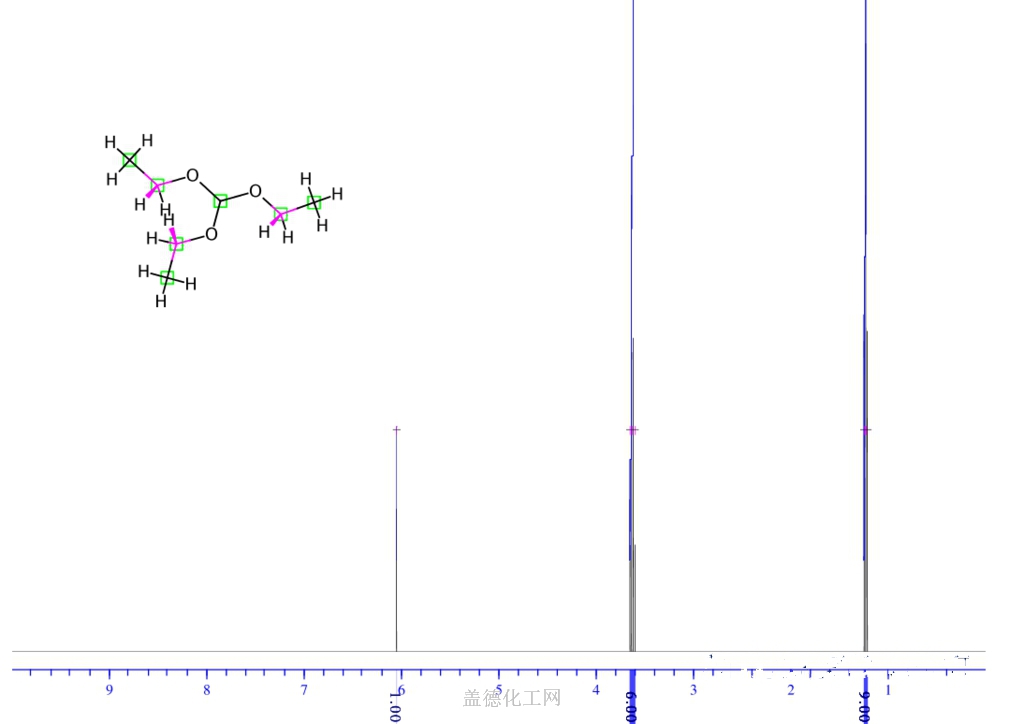Click the red peak marker at 6.0 ppm

click(x=396, y=428)
